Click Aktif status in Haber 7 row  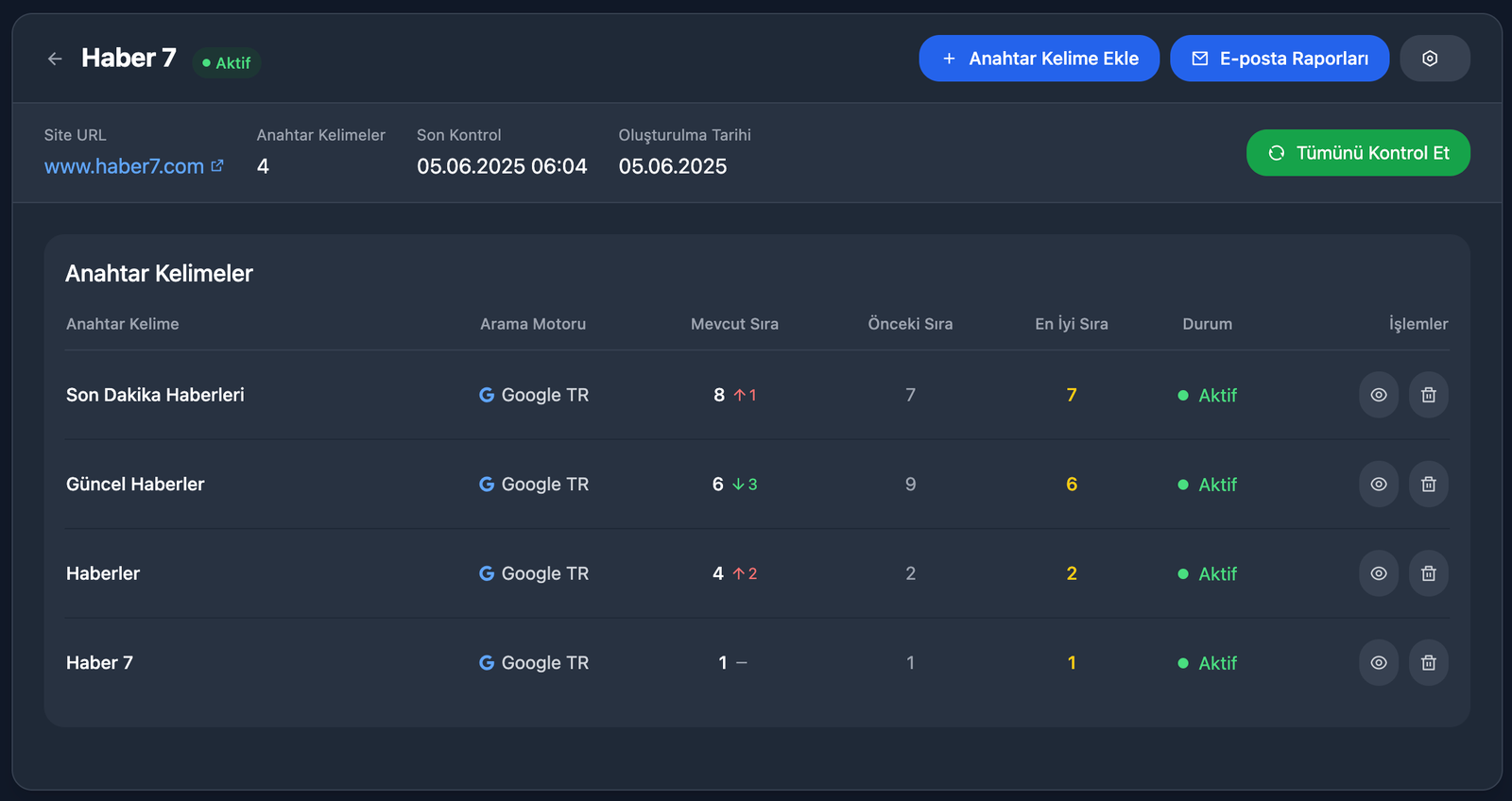1208,663
